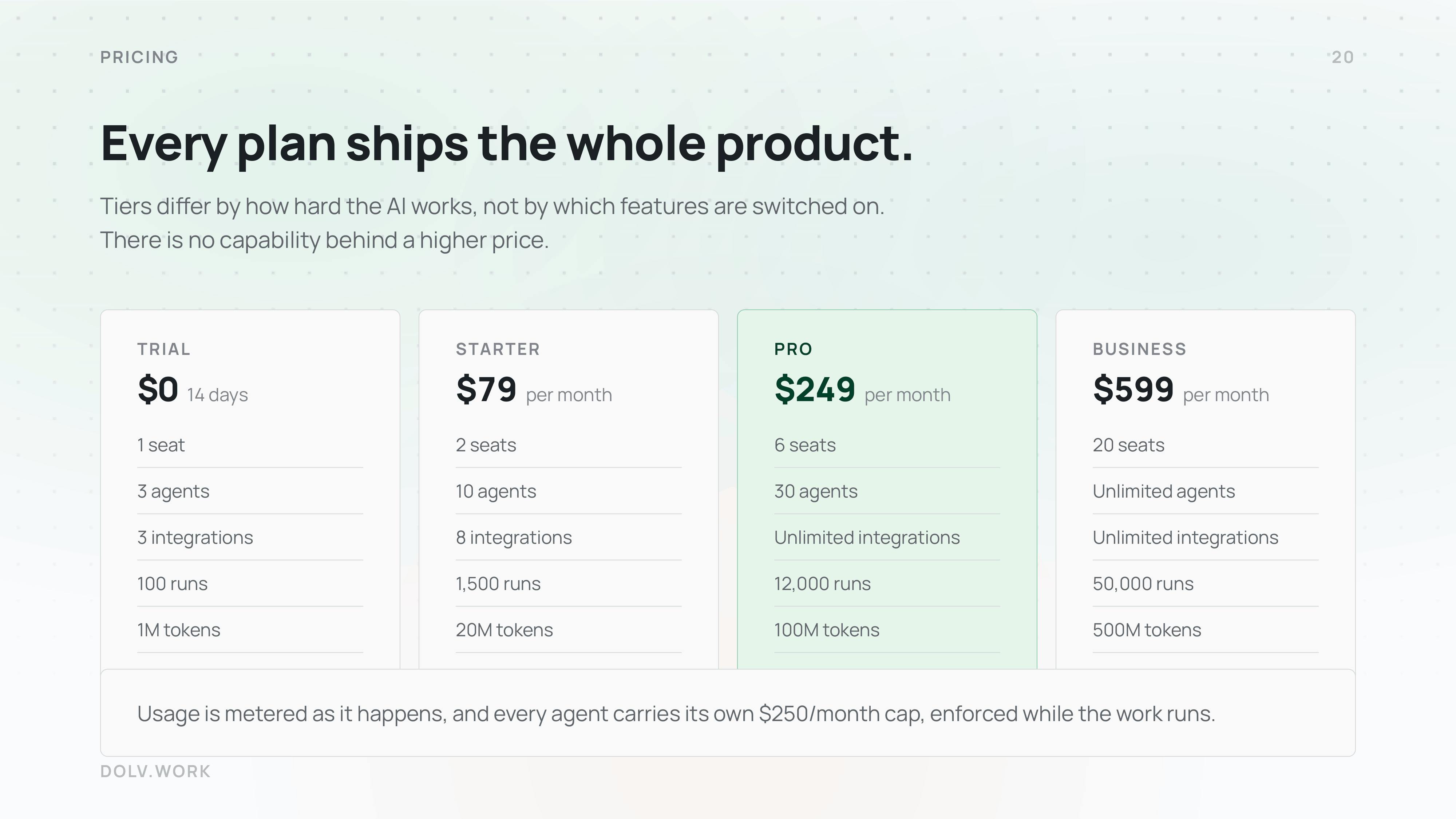
Task: Click the subtitle about tiers differing
Action: pos(492,223)
